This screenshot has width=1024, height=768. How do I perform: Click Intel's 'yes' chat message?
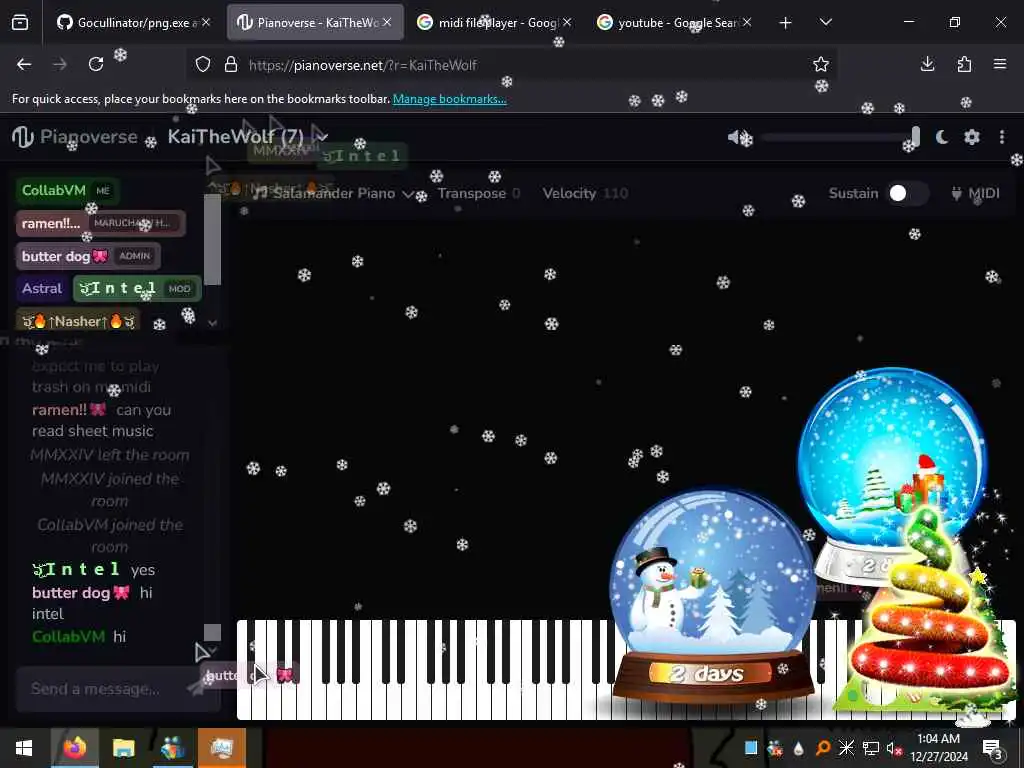click(x=93, y=569)
